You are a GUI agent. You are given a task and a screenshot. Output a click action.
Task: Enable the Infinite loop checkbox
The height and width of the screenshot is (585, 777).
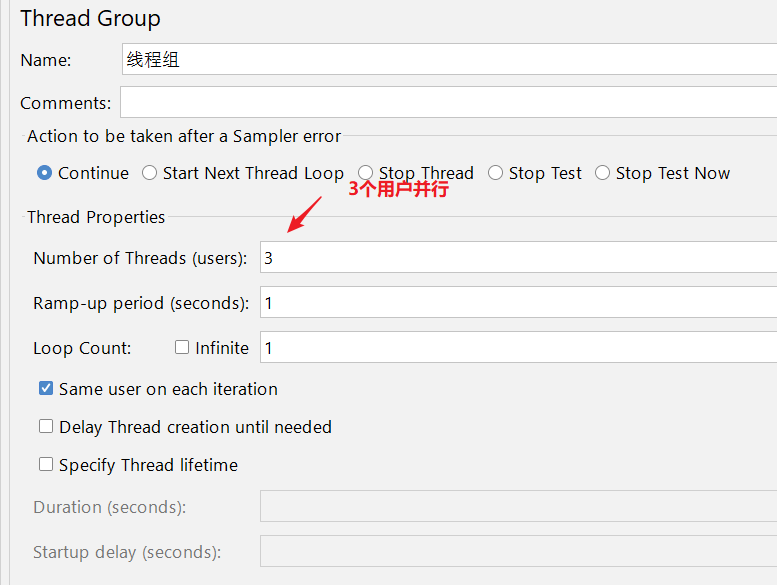(x=182, y=347)
